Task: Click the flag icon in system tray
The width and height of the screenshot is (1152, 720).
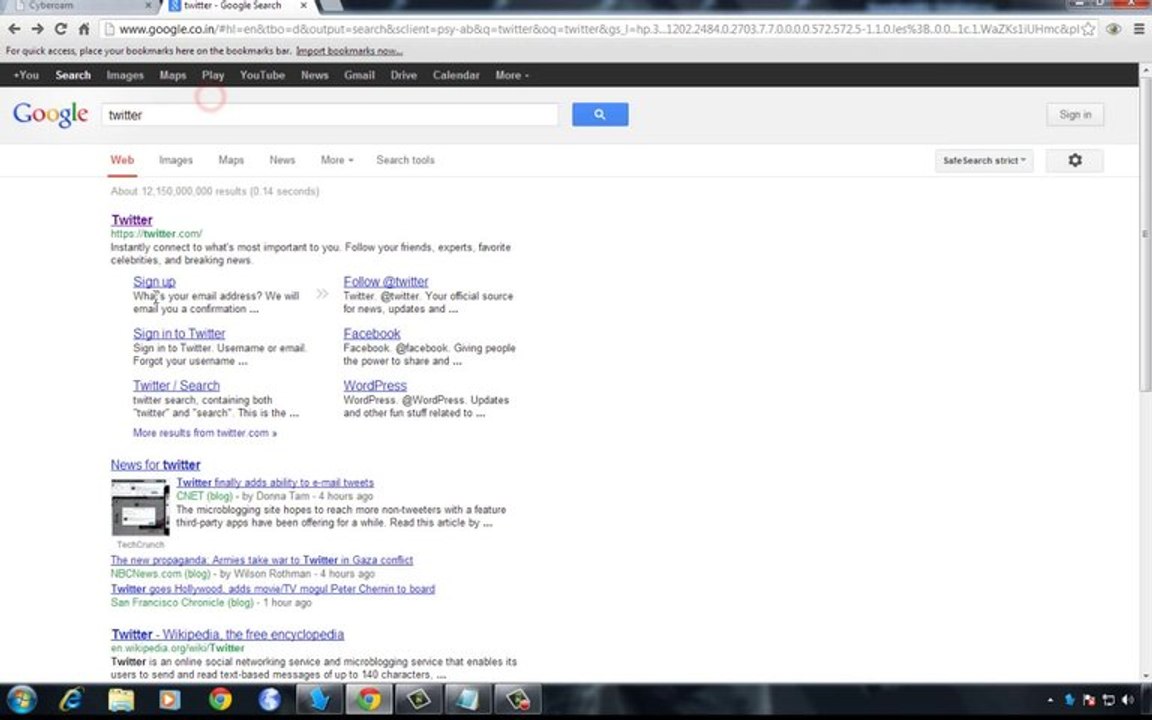Action: click(x=1089, y=700)
